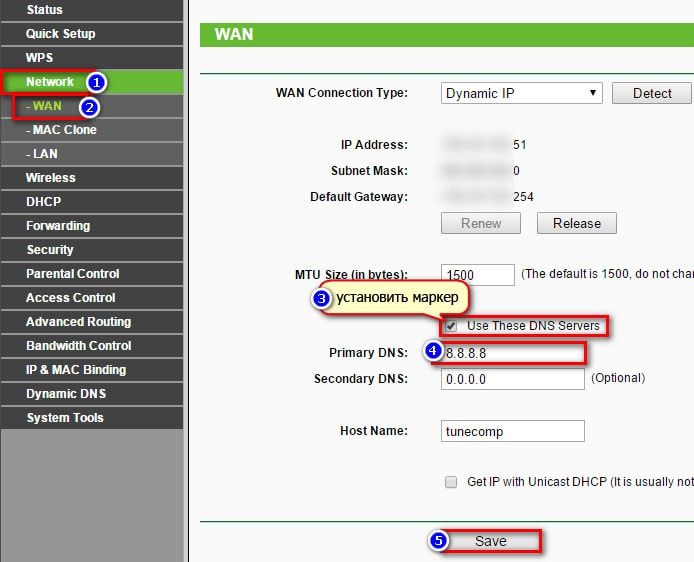Expand the Network menu section
The height and width of the screenshot is (562, 694).
[x=50, y=82]
